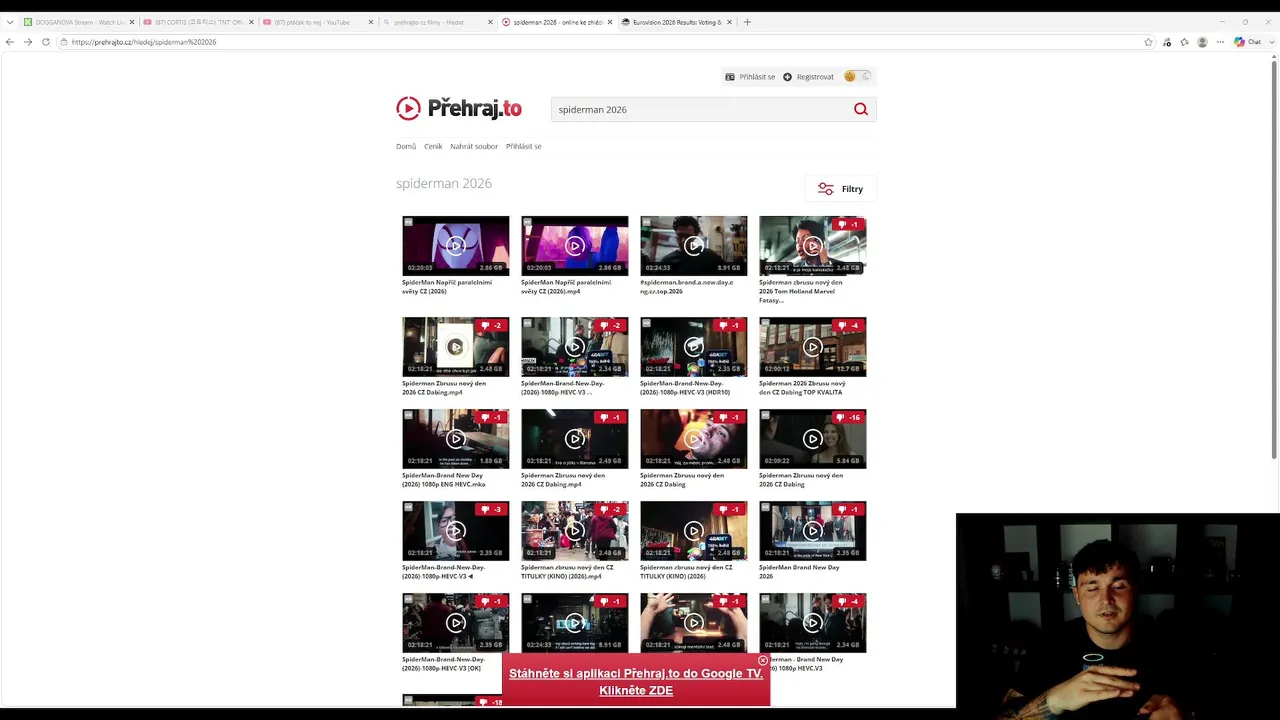
Task: Click the -4 dislike badge on 'TOP KVALITA' video
Action: (x=849, y=325)
